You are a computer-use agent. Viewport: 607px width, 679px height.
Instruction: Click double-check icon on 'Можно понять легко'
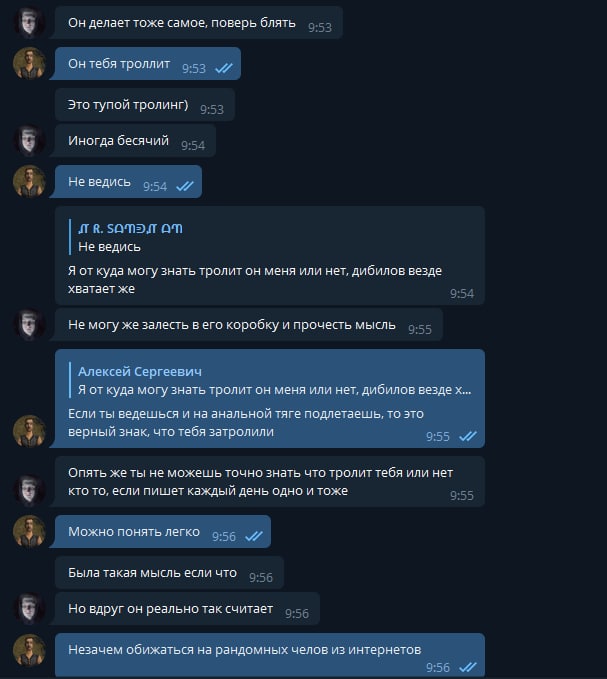(x=254, y=536)
